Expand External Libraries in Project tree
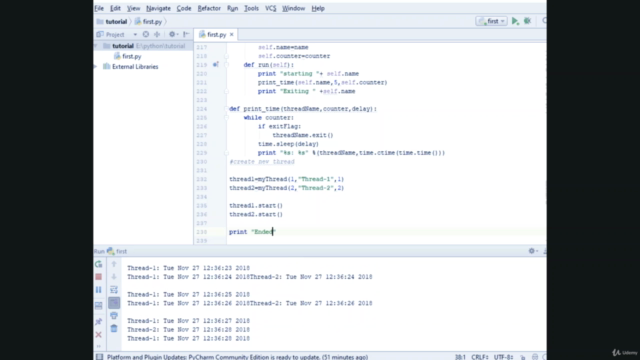Viewport: 640px width, 360px height. [96, 67]
